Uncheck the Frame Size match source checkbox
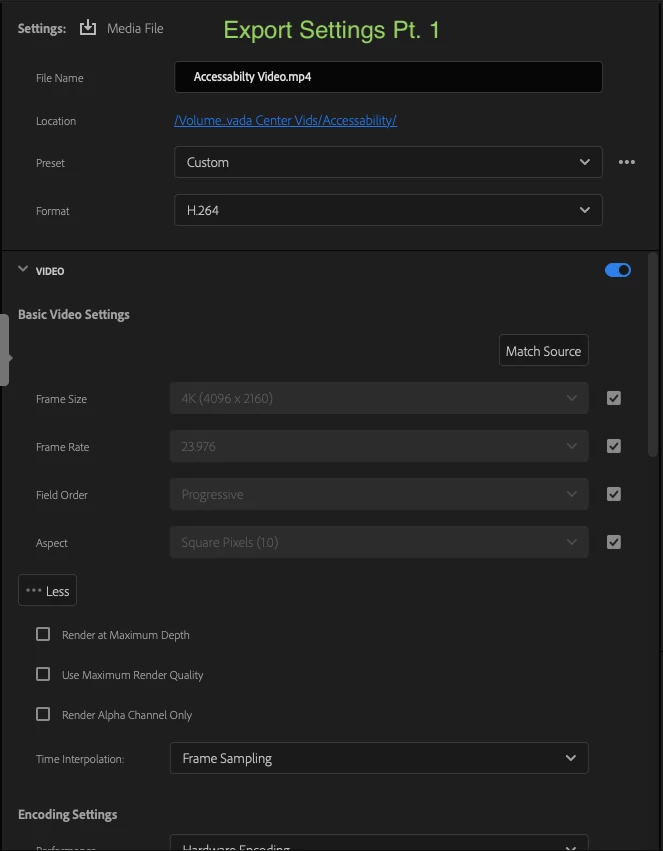 614,398
